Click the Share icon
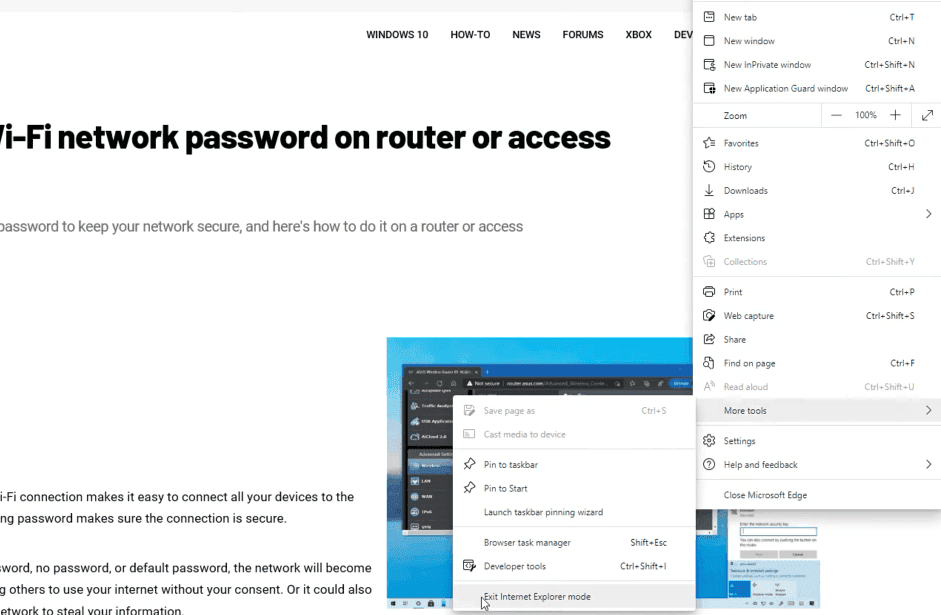 [x=709, y=339]
